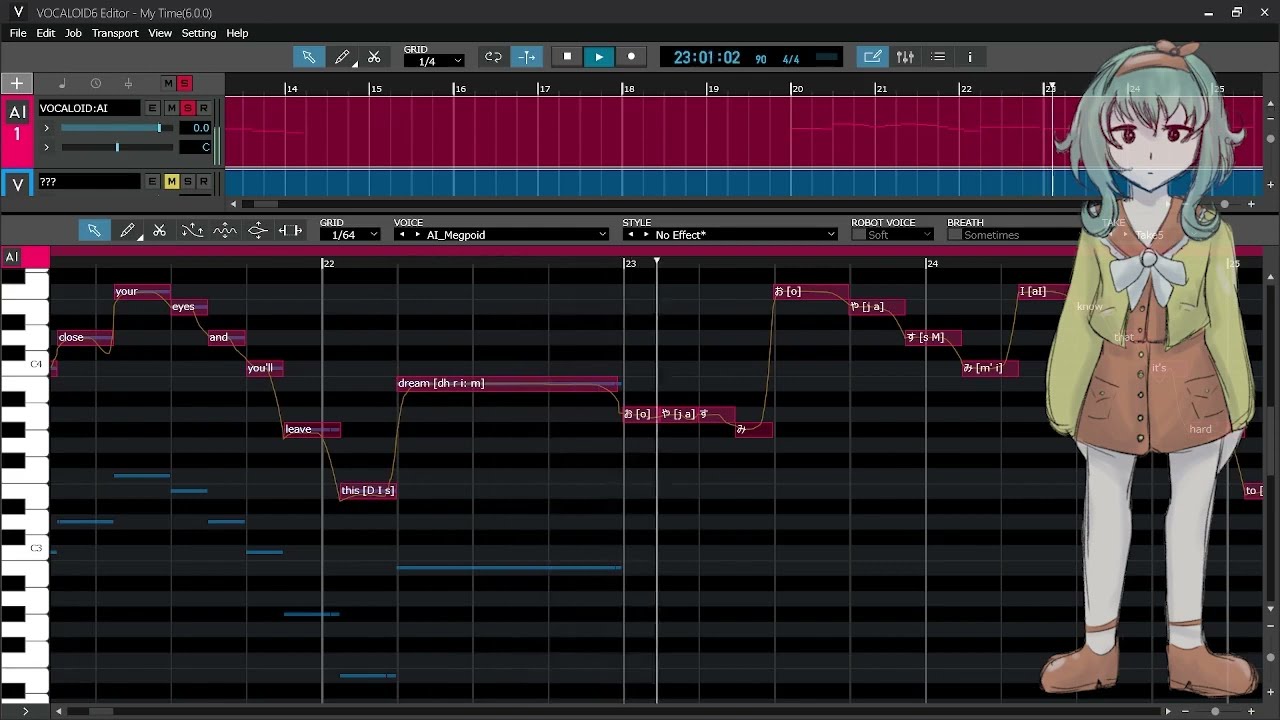This screenshot has height=720, width=1280.
Task: Toggle auto-scroll follow playhead button
Action: coord(527,57)
